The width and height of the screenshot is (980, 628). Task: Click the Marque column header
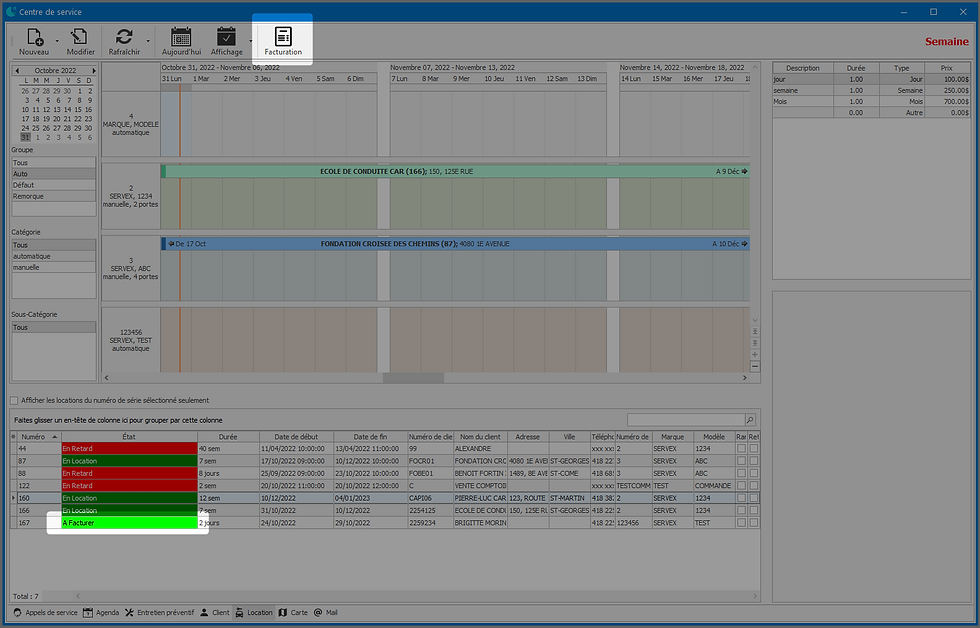point(672,437)
